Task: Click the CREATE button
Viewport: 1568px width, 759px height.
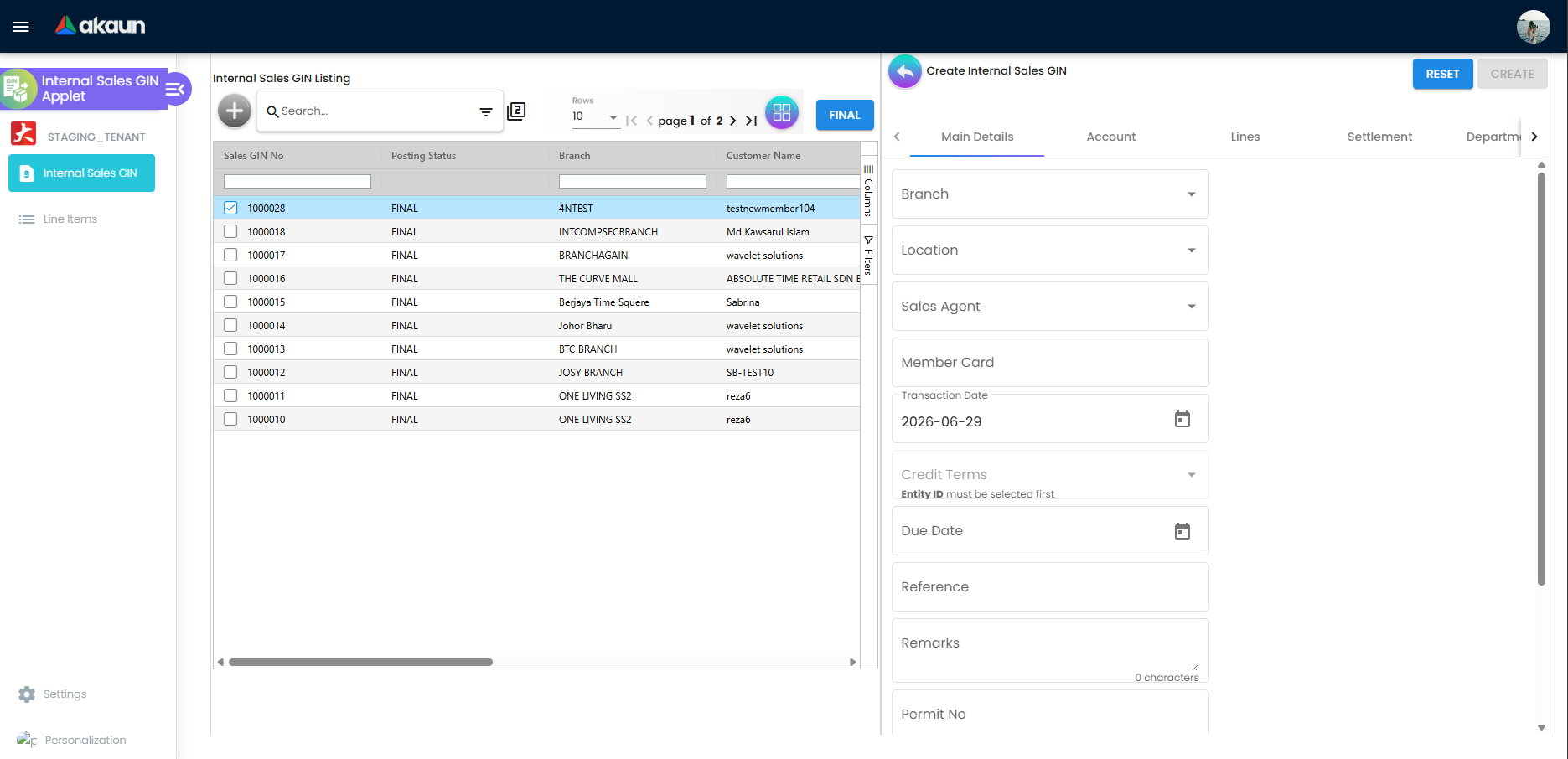Action: (1512, 74)
